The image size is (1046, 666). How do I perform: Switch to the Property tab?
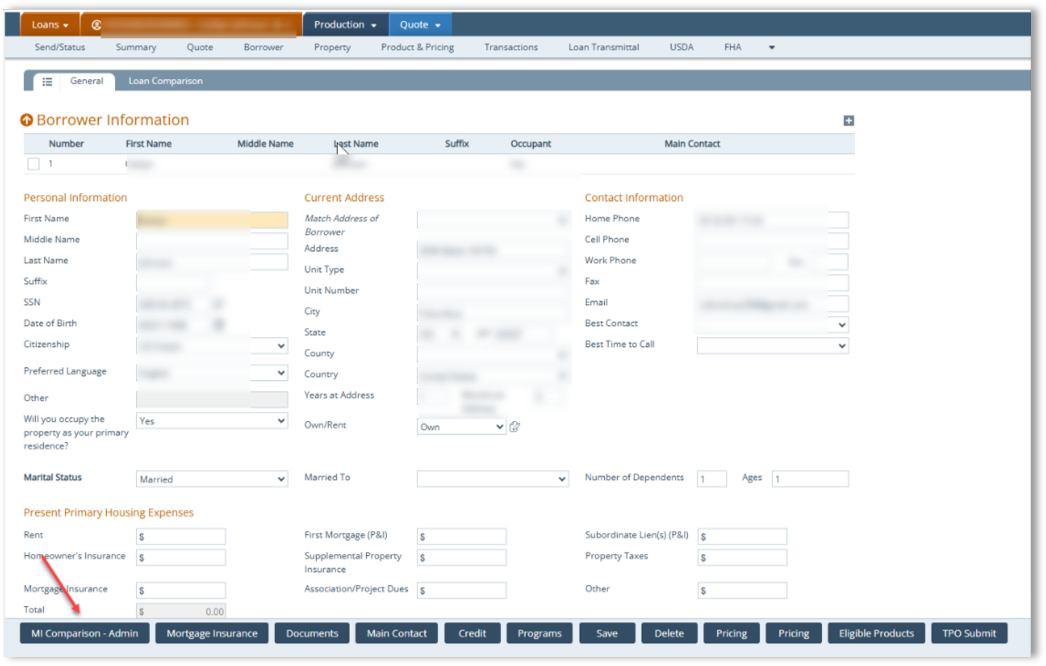click(x=332, y=47)
